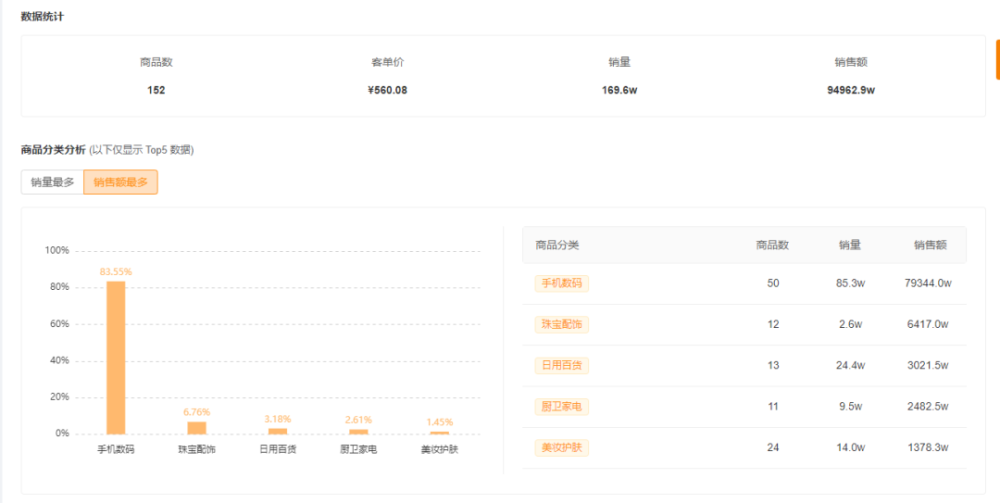
Task: Click the 商品分类分析 section heading
Action: (53, 150)
